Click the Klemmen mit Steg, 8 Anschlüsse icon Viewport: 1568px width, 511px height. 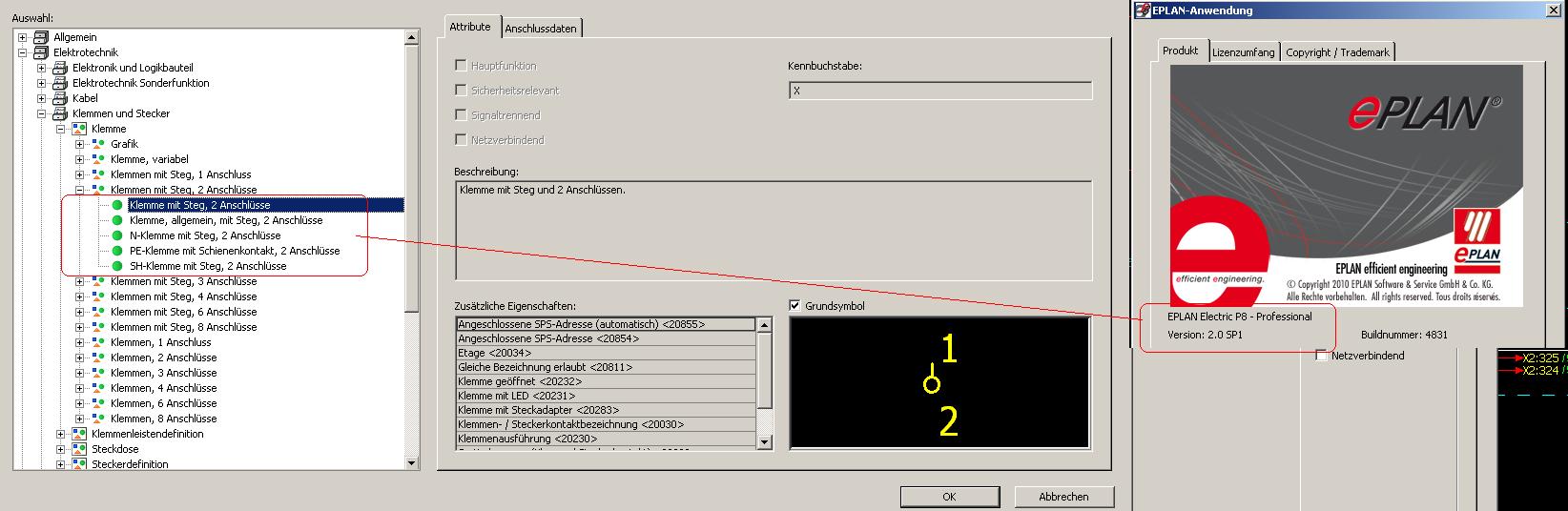coord(98,327)
